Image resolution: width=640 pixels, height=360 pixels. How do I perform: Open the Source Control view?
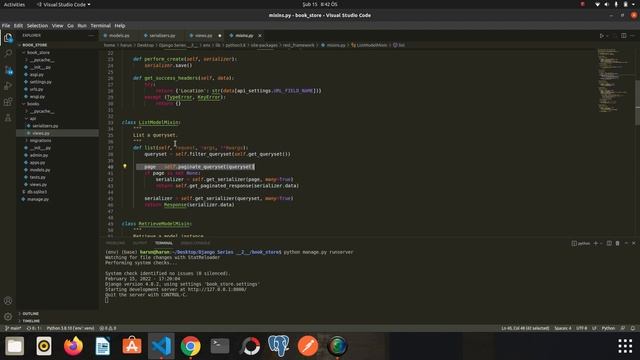[8, 70]
